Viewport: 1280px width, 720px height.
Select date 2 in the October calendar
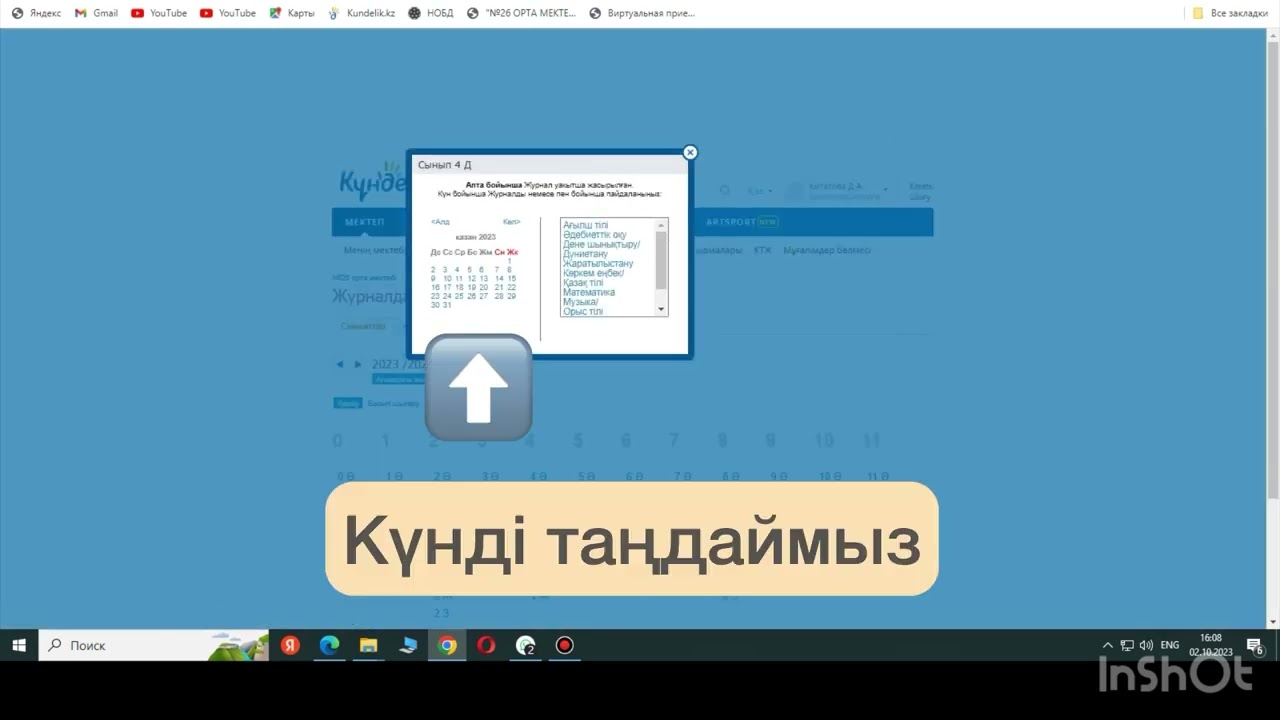tap(434, 270)
